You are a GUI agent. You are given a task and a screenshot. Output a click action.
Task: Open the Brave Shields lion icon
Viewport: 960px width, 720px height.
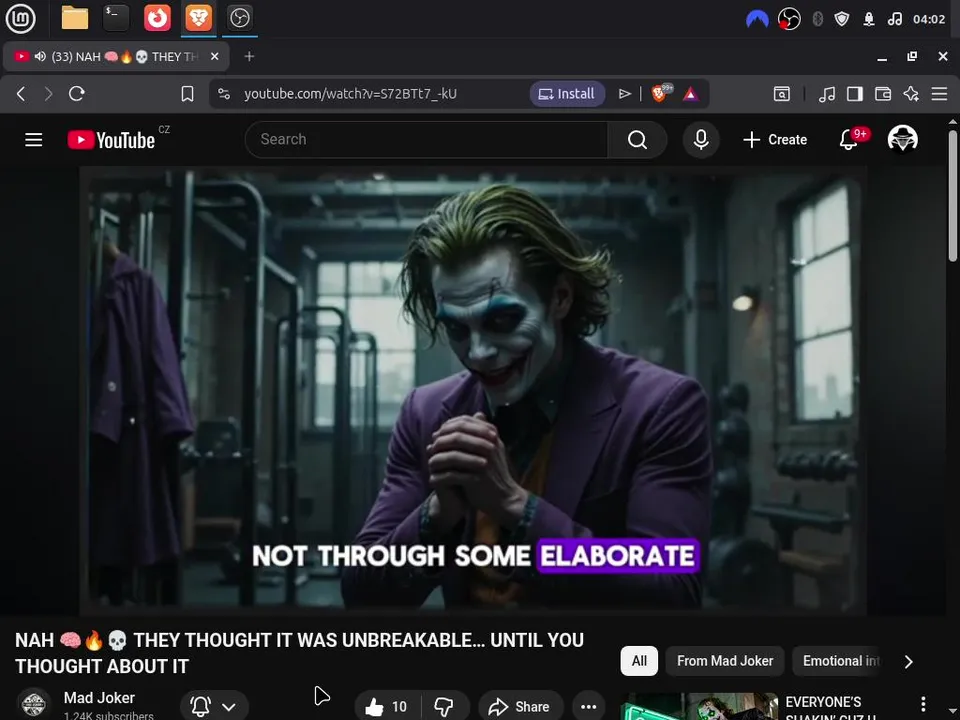click(661, 93)
